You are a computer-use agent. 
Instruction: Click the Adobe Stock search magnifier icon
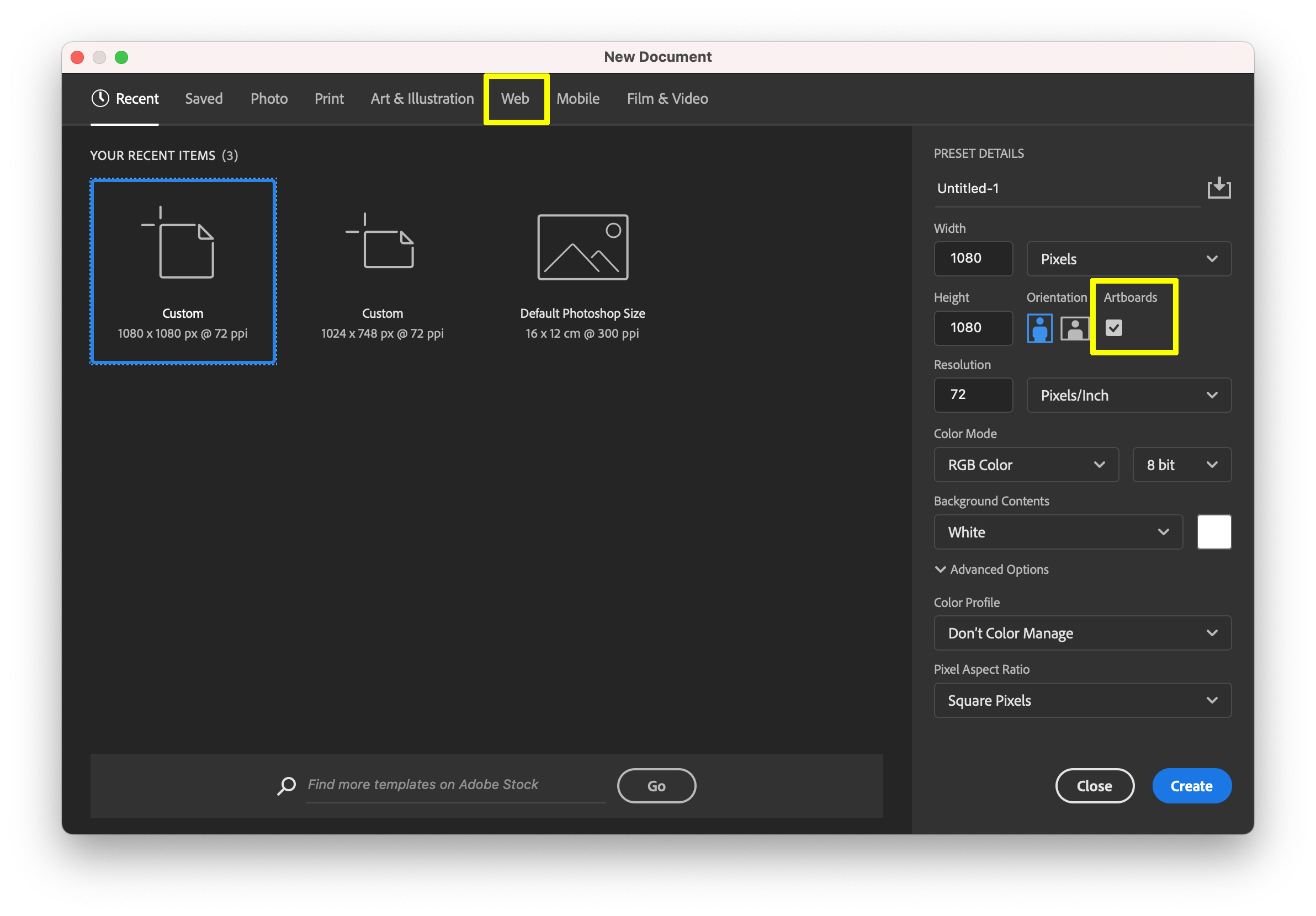pyautogui.click(x=286, y=785)
